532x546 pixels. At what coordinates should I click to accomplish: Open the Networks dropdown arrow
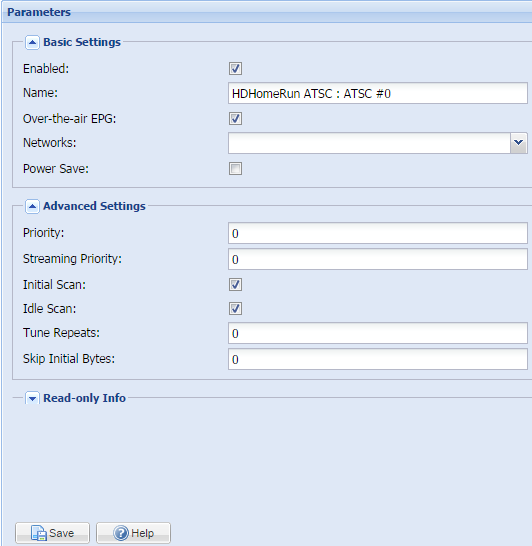[518, 143]
